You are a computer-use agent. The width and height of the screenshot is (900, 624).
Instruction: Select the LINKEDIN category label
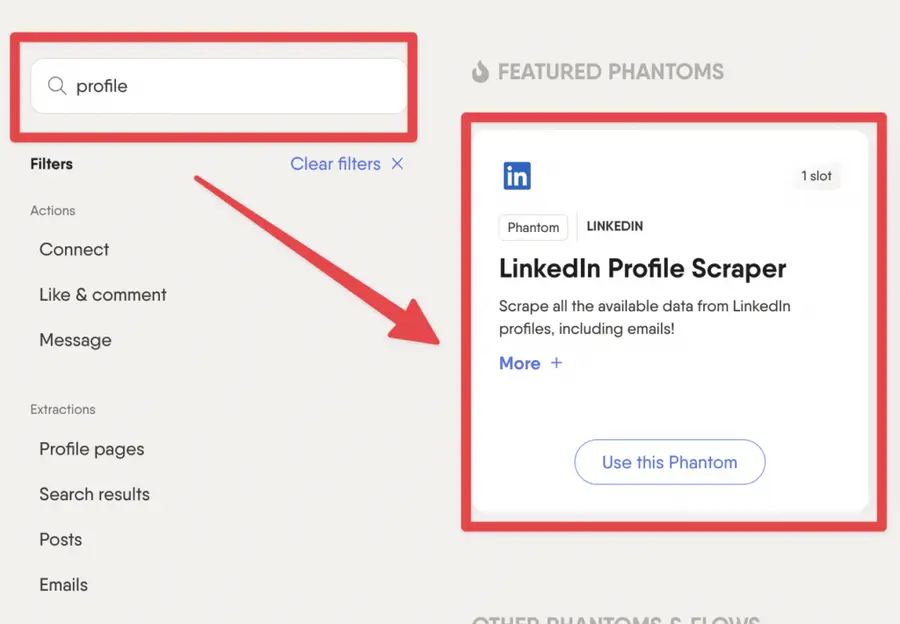click(614, 226)
